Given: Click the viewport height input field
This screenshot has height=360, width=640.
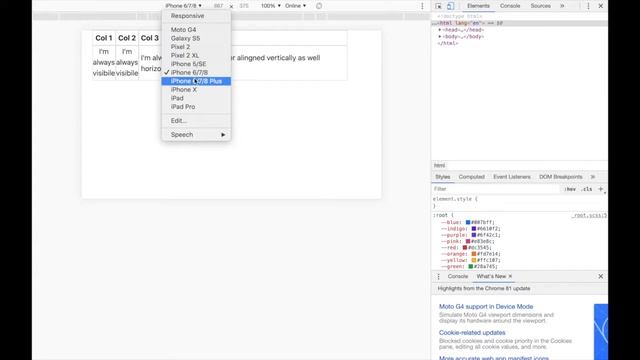Looking at the screenshot, I should (x=244, y=6).
